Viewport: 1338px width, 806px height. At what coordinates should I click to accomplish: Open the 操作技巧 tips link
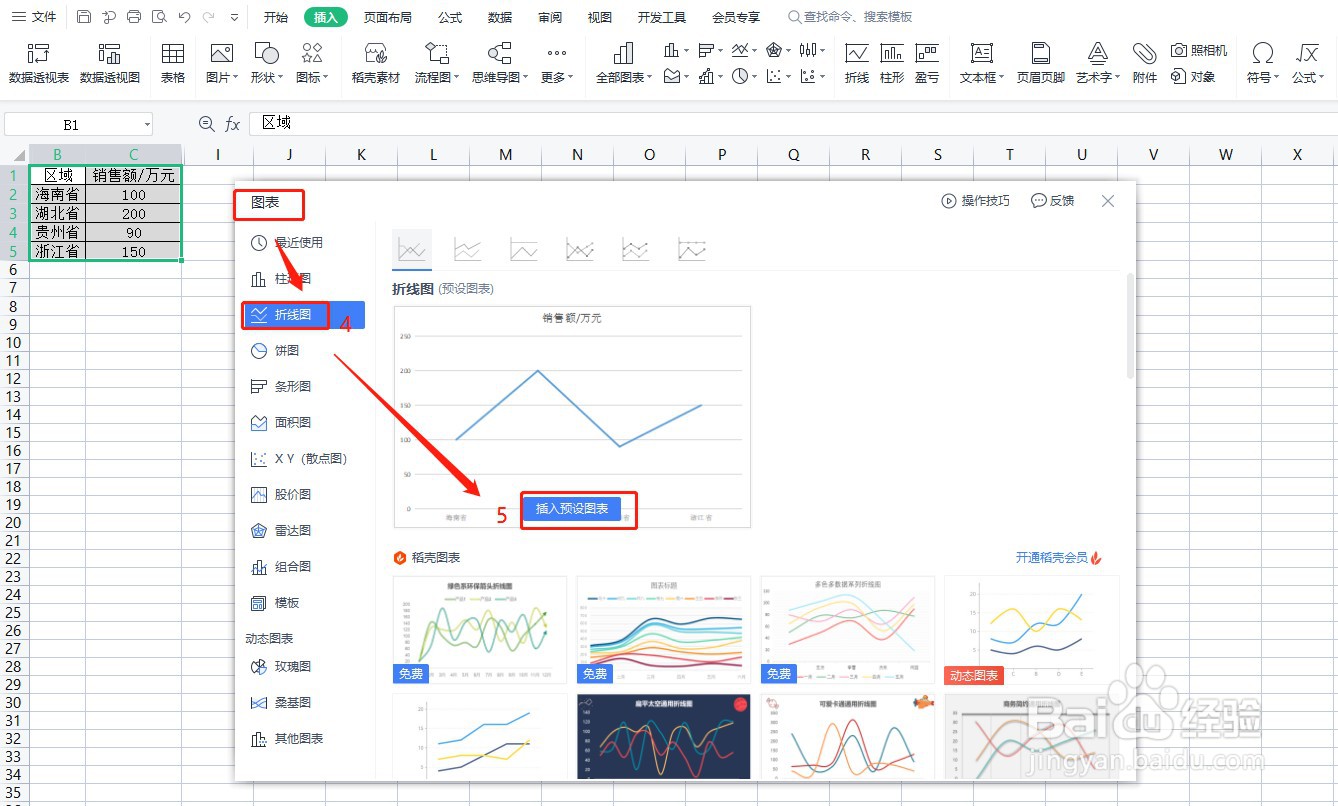976,201
